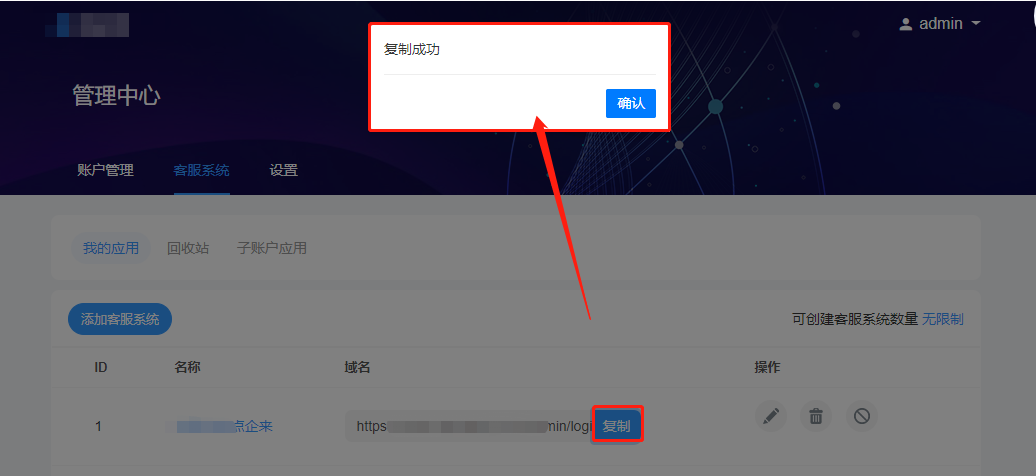The width and height of the screenshot is (1036, 476).
Task: Open the 账户管理 tab
Action: (x=106, y=171)
